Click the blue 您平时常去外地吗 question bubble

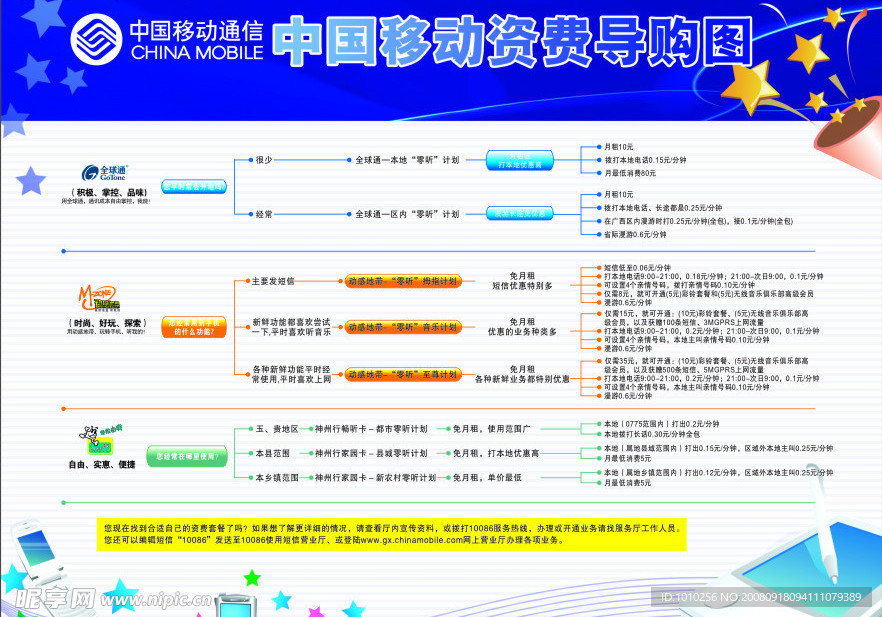coord(194,187)
